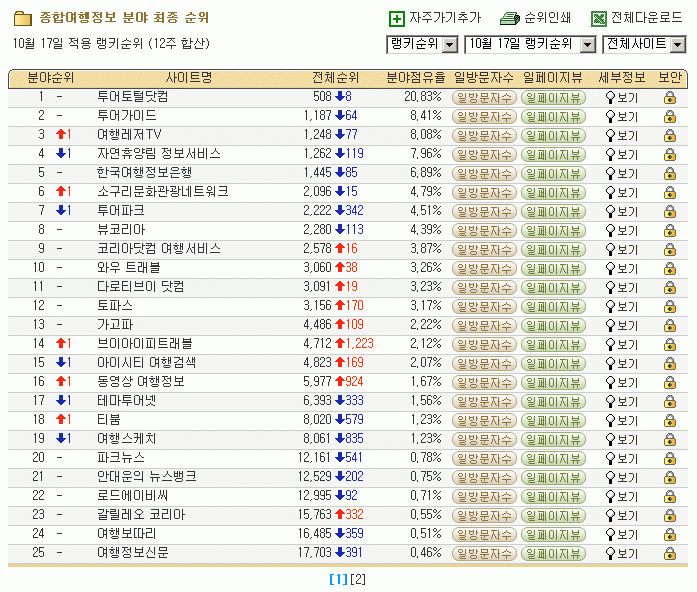697x592 pixels.
Task: Click 일페이지뷰 button for 여행레저TV
Action: (x=553, y=136)
